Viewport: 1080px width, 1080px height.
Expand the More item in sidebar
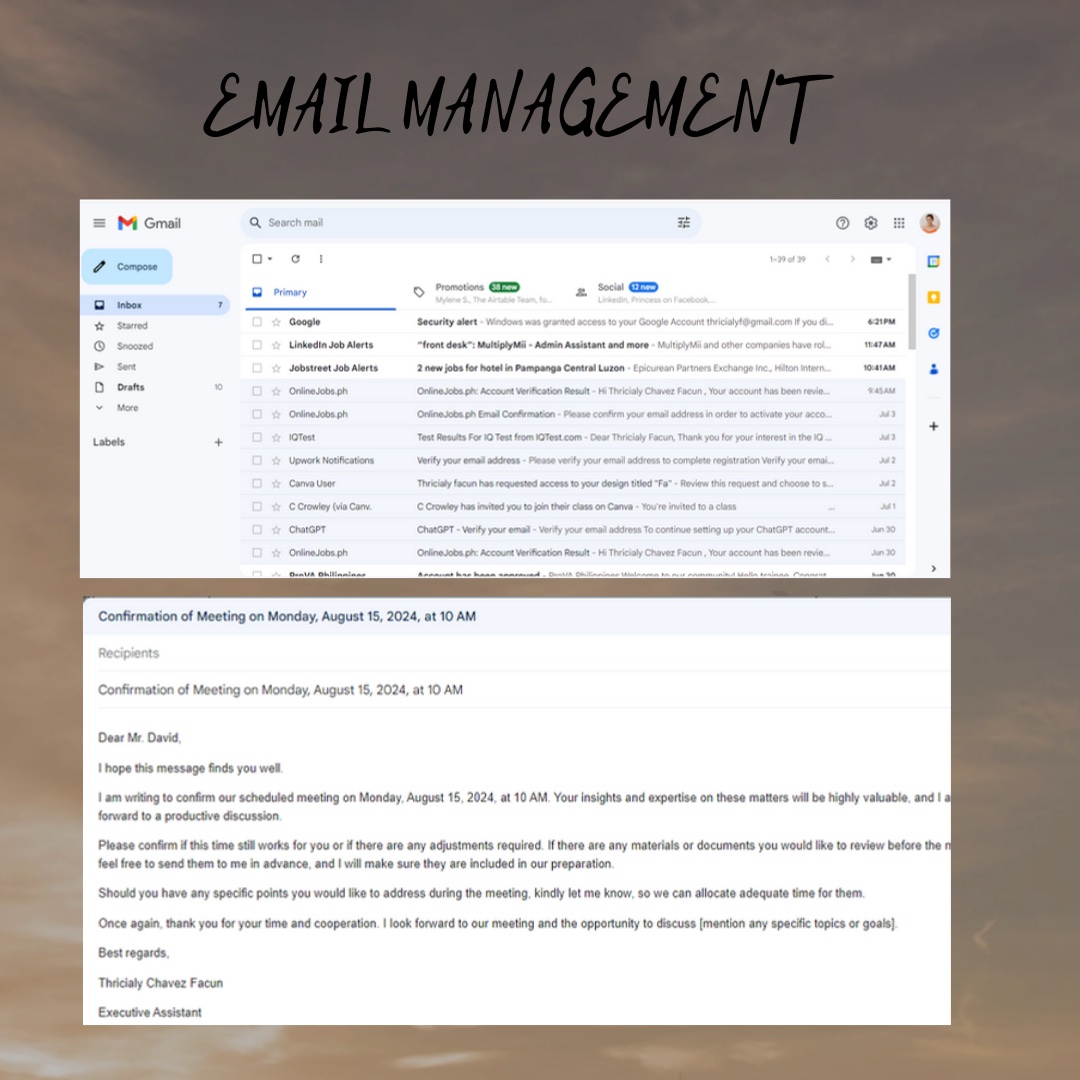point(127,408)
